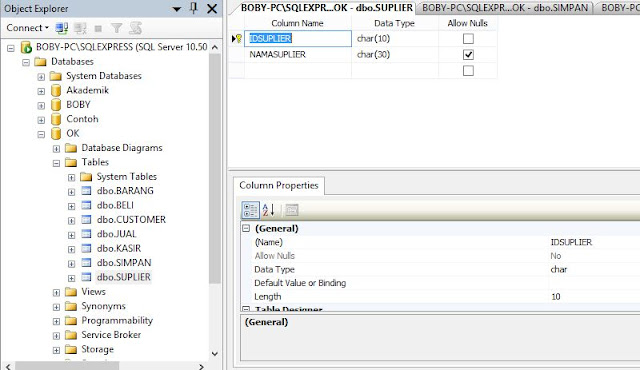Expand the Akademik database node
This screenshot has height=370, width=640.
pos(41,91)
